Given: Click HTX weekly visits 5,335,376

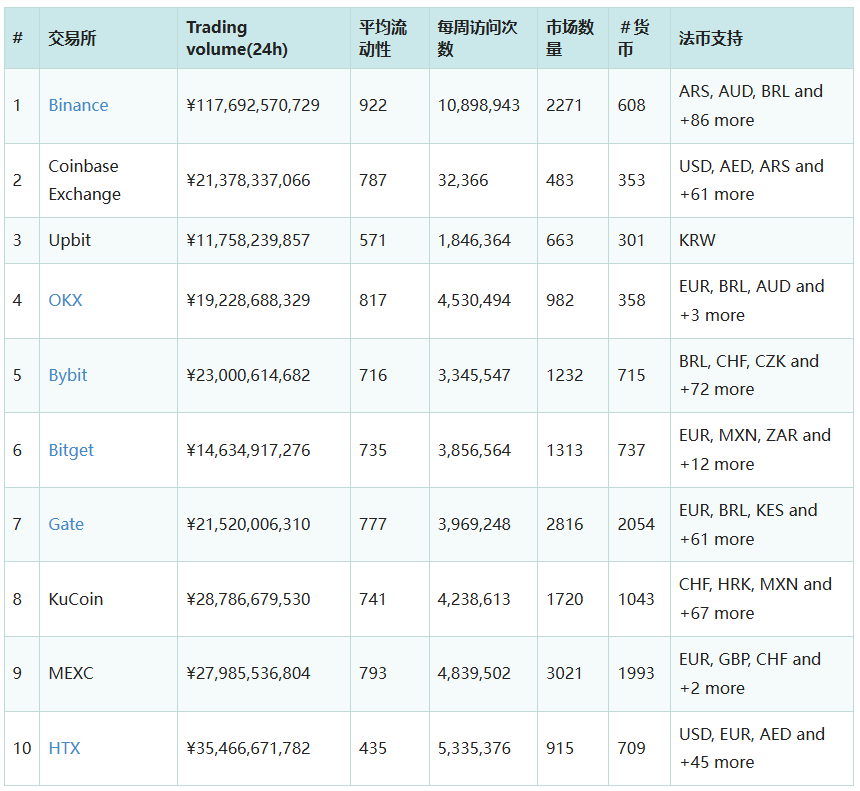Looking at the screenshot, I should click(474, 748).
